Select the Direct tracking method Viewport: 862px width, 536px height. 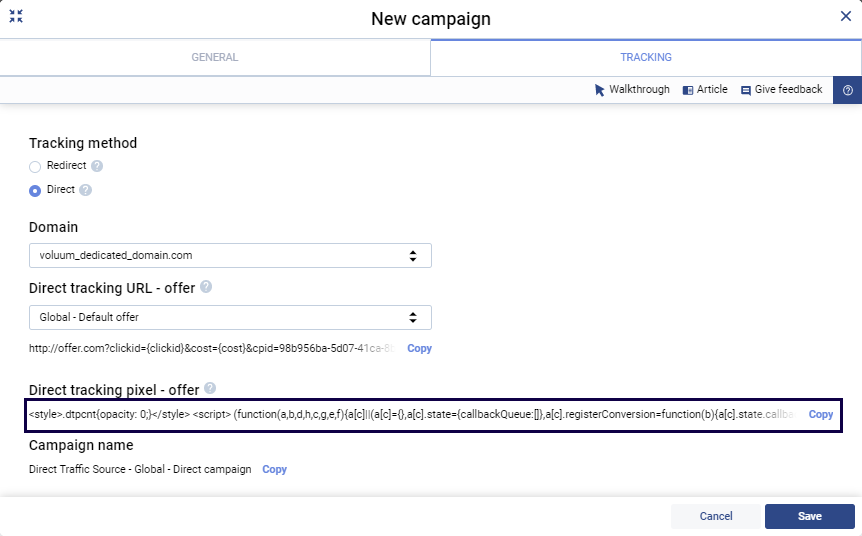[x=35, y=191]
